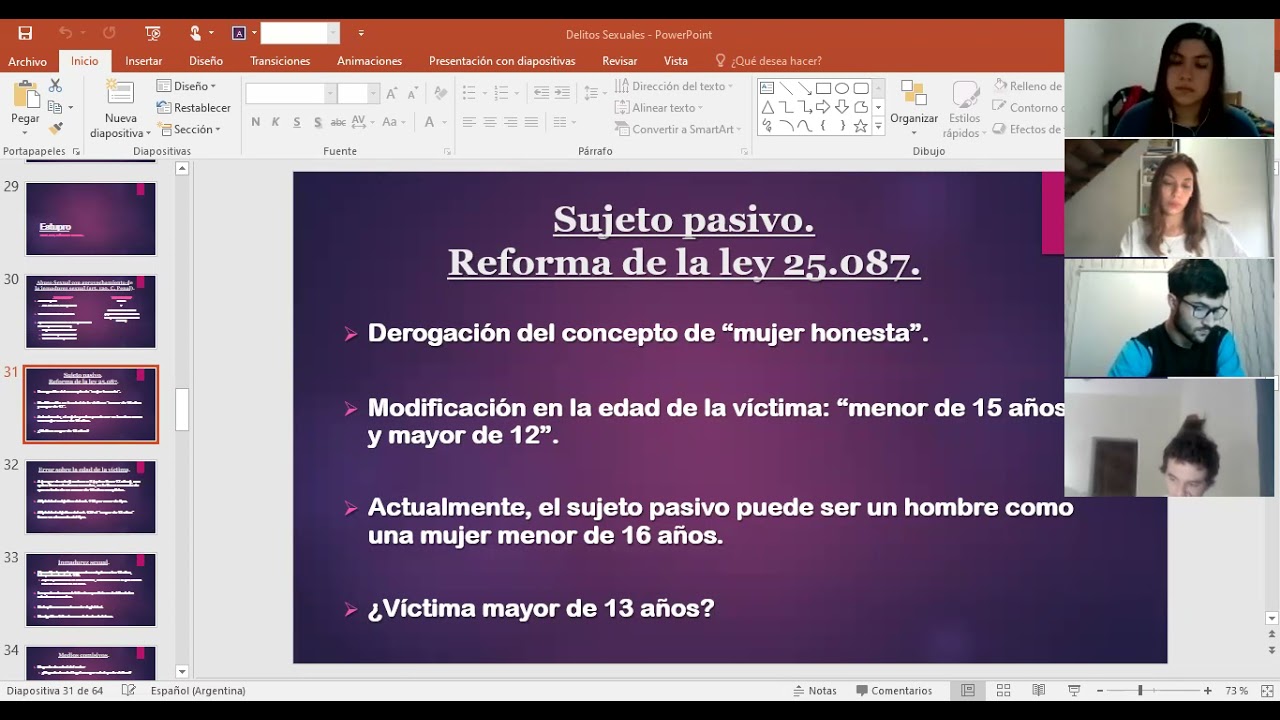1280x720 pixels.
Task: Paste with the Pegar clipboard icon
Action: pyautogui.click(x=25, y=95)
